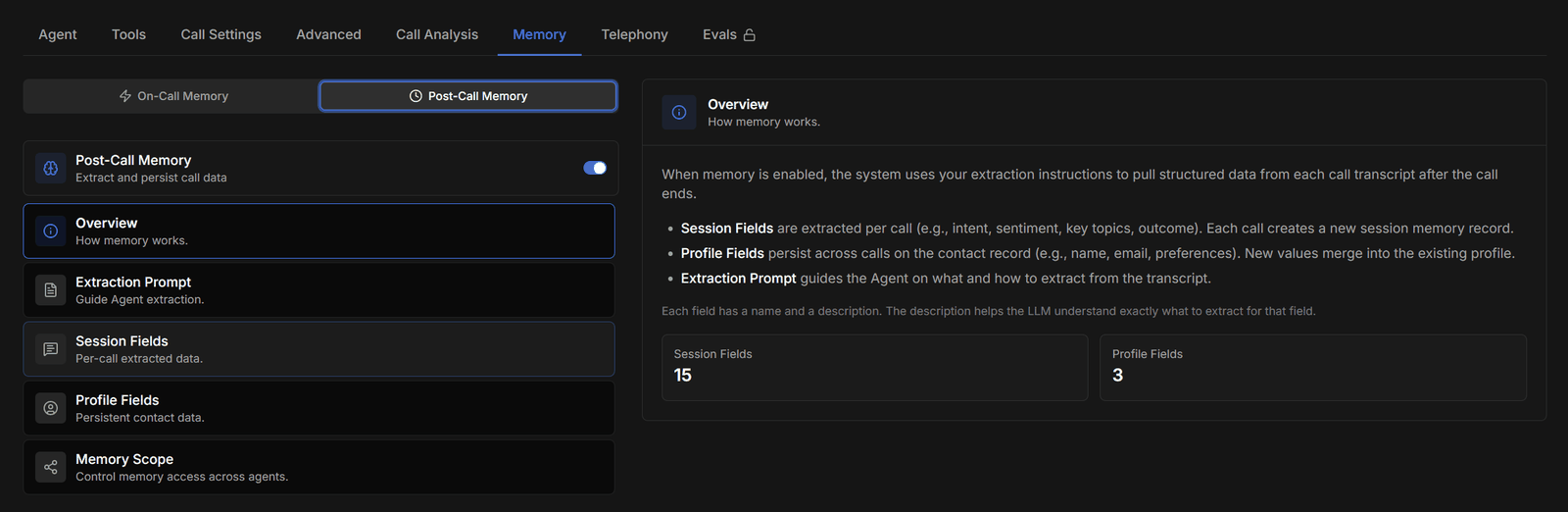Click the message icon beside Session Fields

coord(51,349)
